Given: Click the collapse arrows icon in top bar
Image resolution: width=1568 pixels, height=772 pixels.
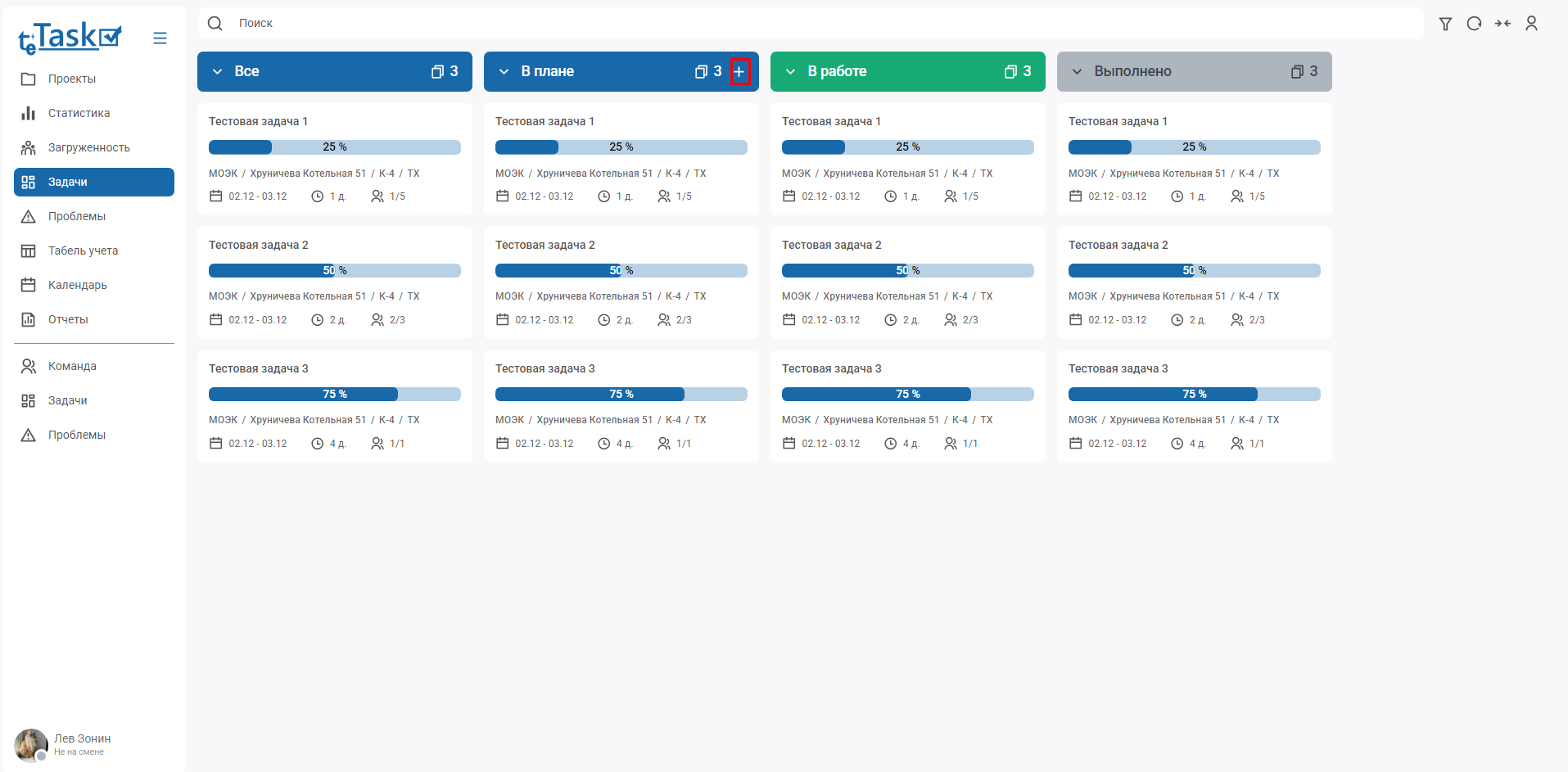Looking at the screenshot, I should [1502, 24].
